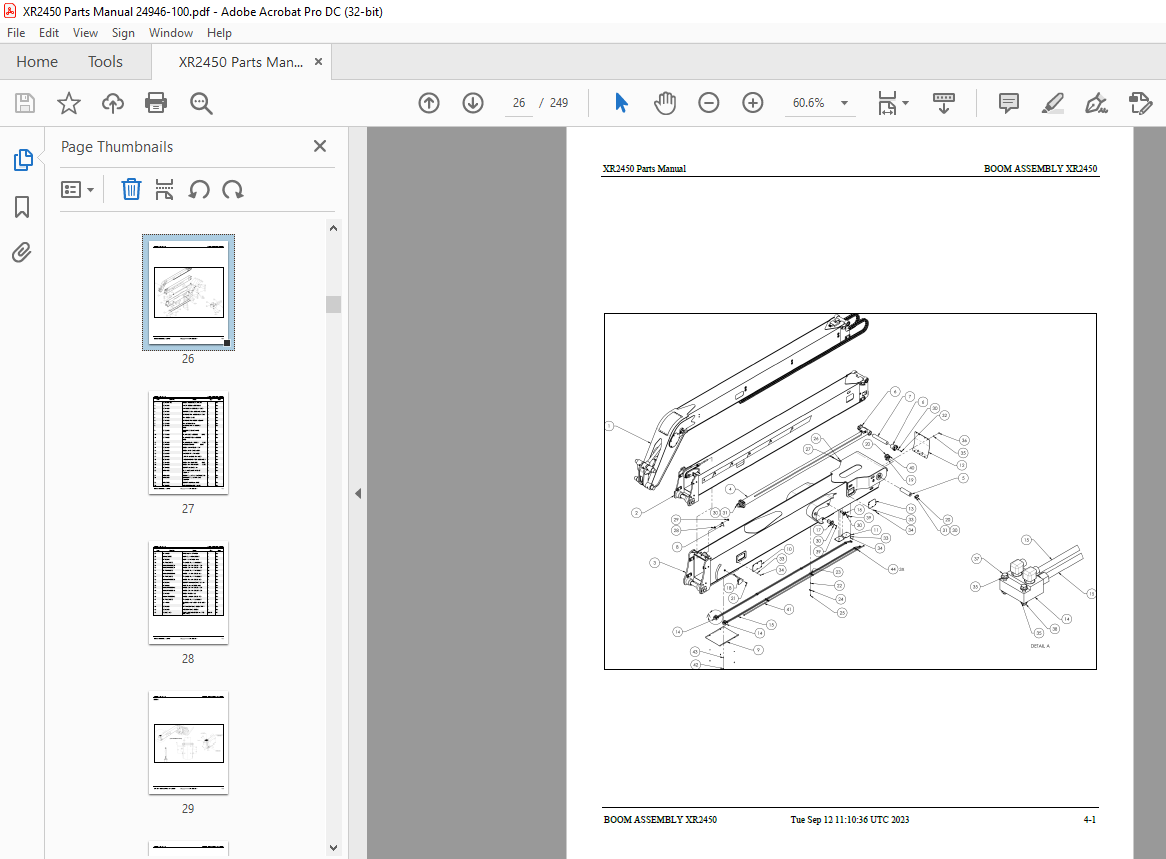Open the thumbnail options menu dropdown
The height and width of the screenshot is (859, 1166).
[77, 190]
